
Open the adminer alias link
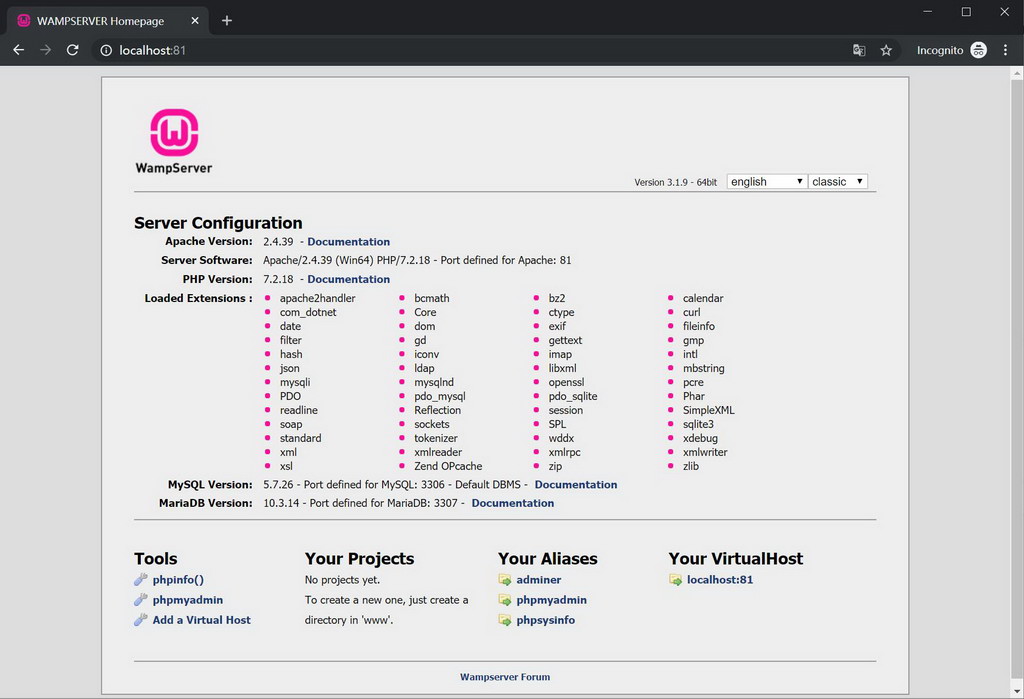pyautogui.click(x=539, y=579)
